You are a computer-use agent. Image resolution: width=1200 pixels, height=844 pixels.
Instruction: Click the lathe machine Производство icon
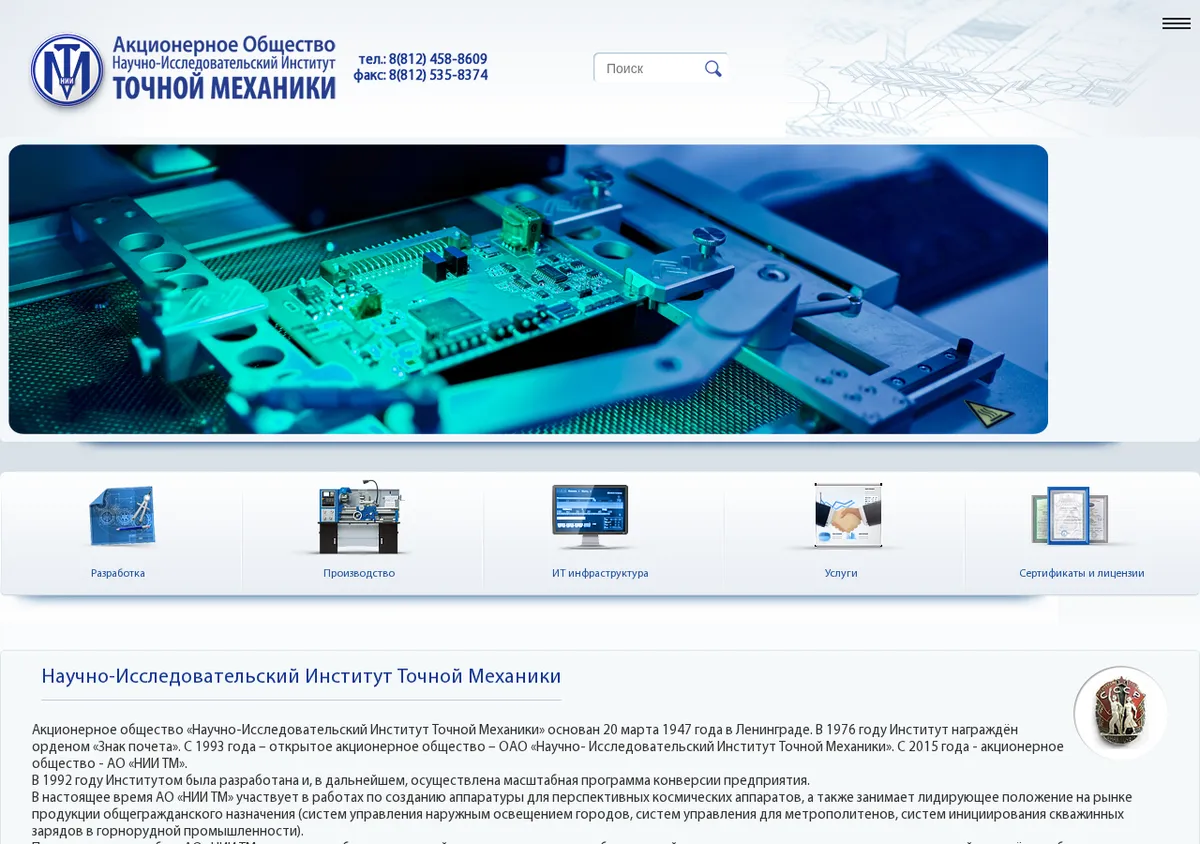point(360,517)
